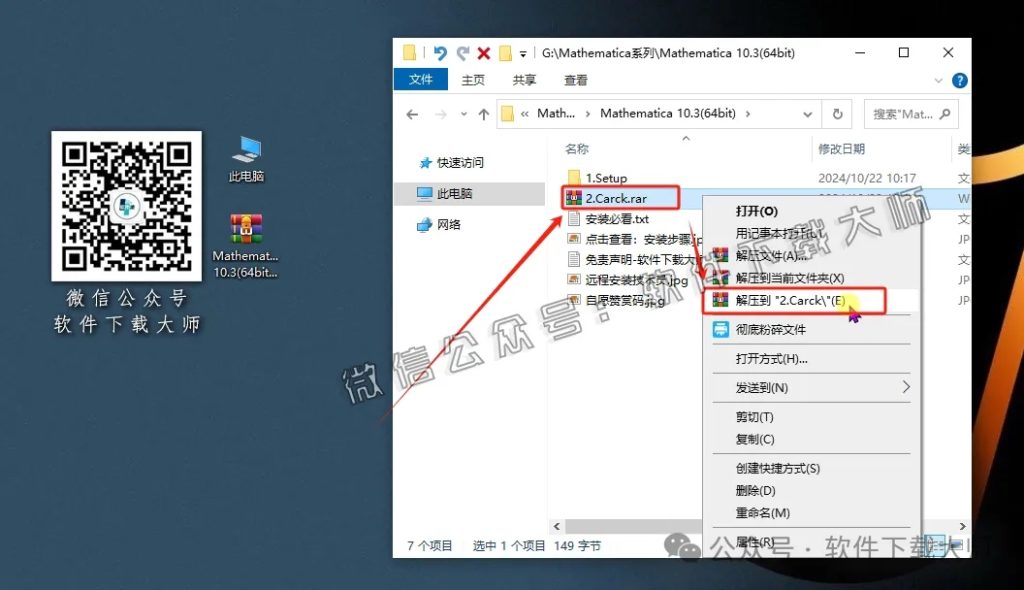Click the ribbon collapse chevron near Help

click(x=937, y=80)
